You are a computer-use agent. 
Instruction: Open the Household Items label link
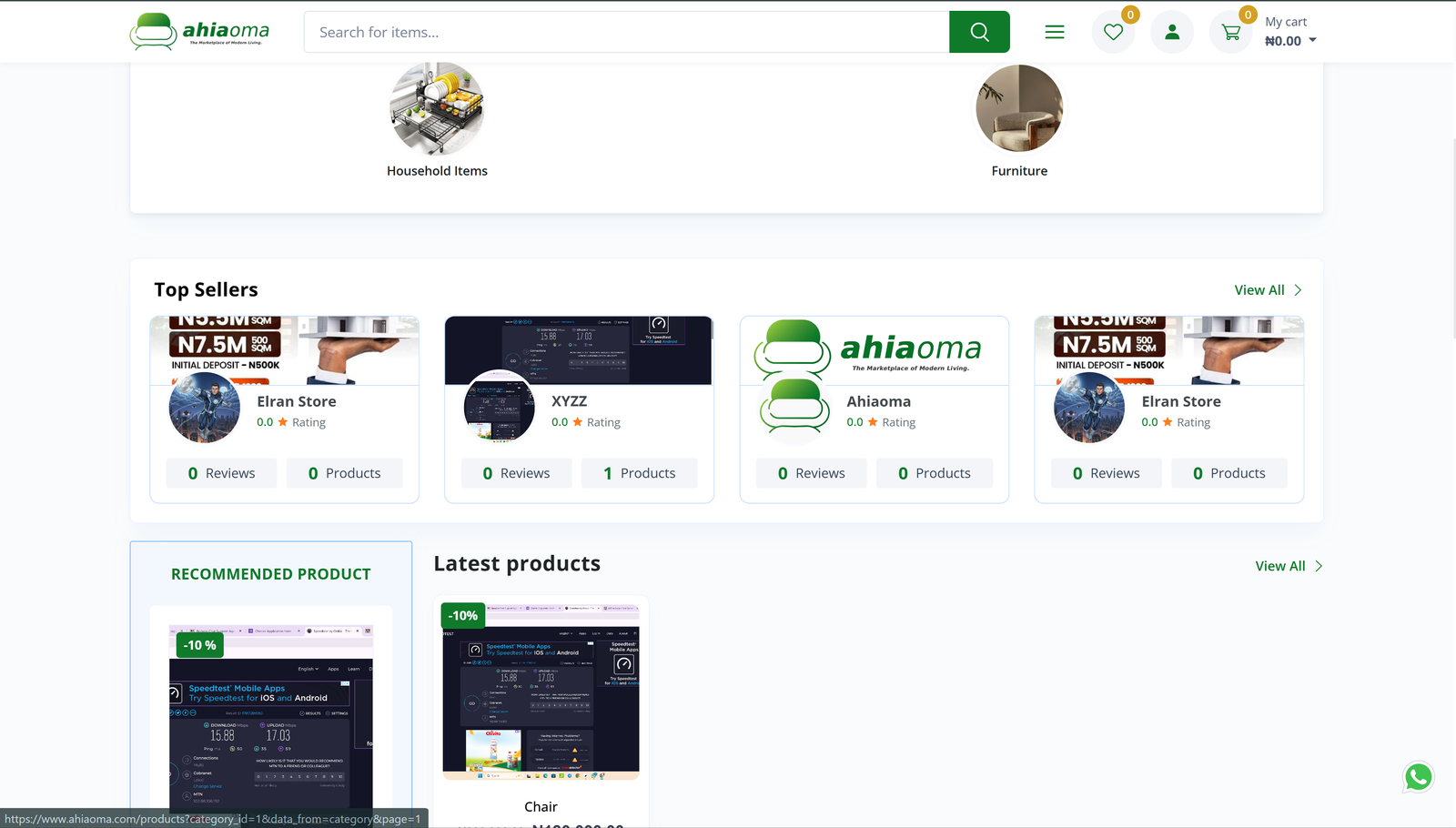point(437,171)
